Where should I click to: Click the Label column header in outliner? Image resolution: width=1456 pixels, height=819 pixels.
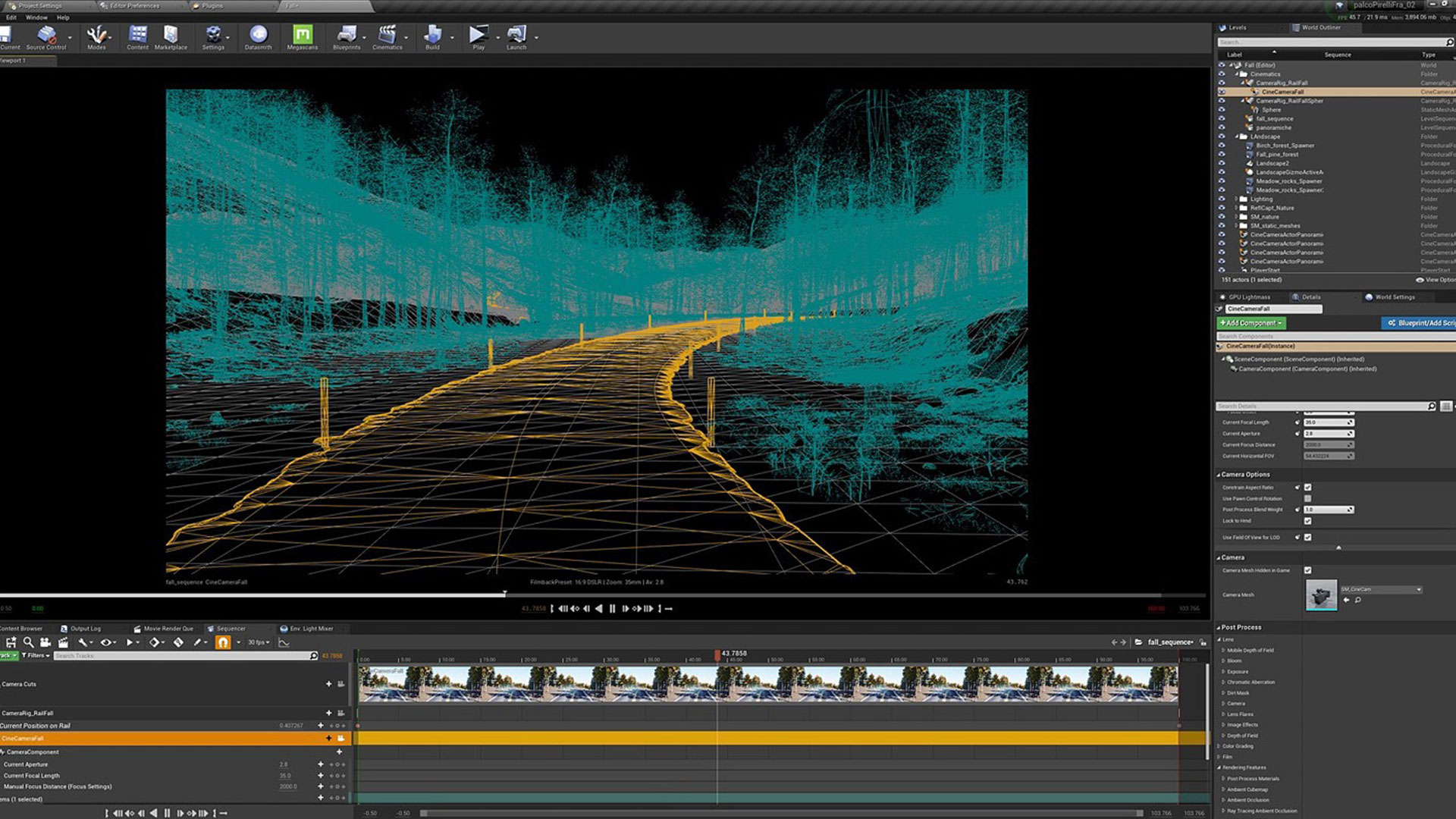(1235, 55)
